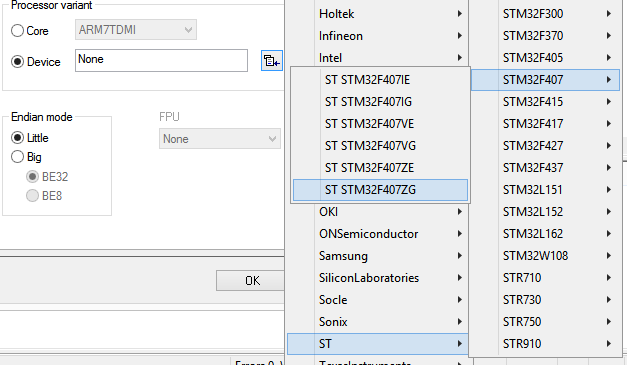627x365 pixels.
Task: Open the STR710 family submenu
Action: [545, 278]
